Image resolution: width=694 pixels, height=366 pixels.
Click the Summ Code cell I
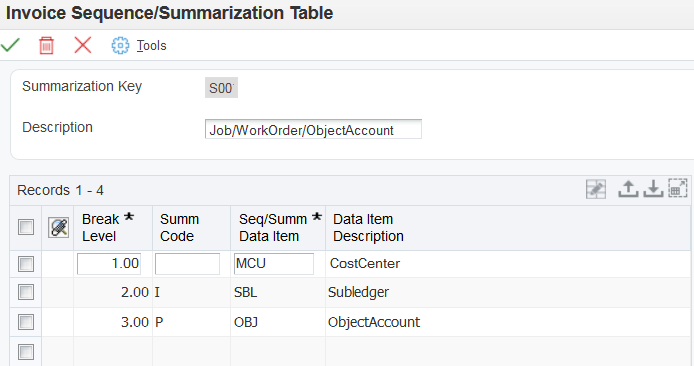tap(192, 292)
